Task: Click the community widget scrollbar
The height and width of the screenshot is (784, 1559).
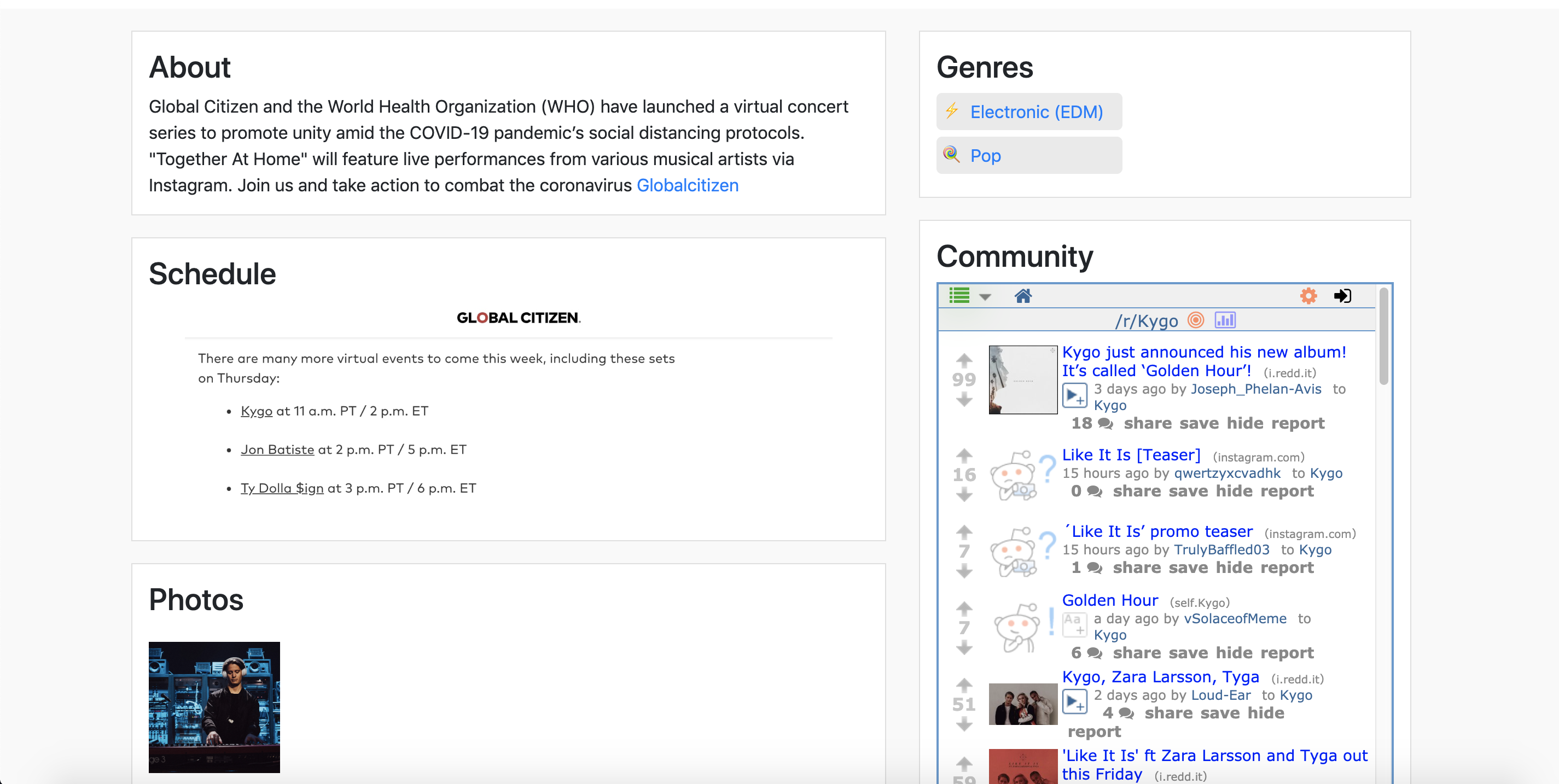Action: pyautogui.click(x=1383, y=336)
